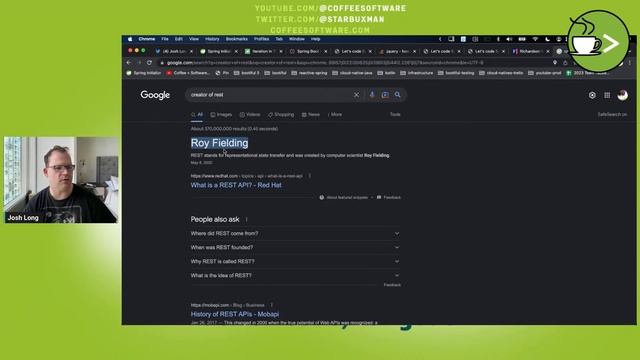This screenshot has height=360, width=640.
Task: Click Josh Long's webcam video thumbnail
Action: [x=61, y=180]
